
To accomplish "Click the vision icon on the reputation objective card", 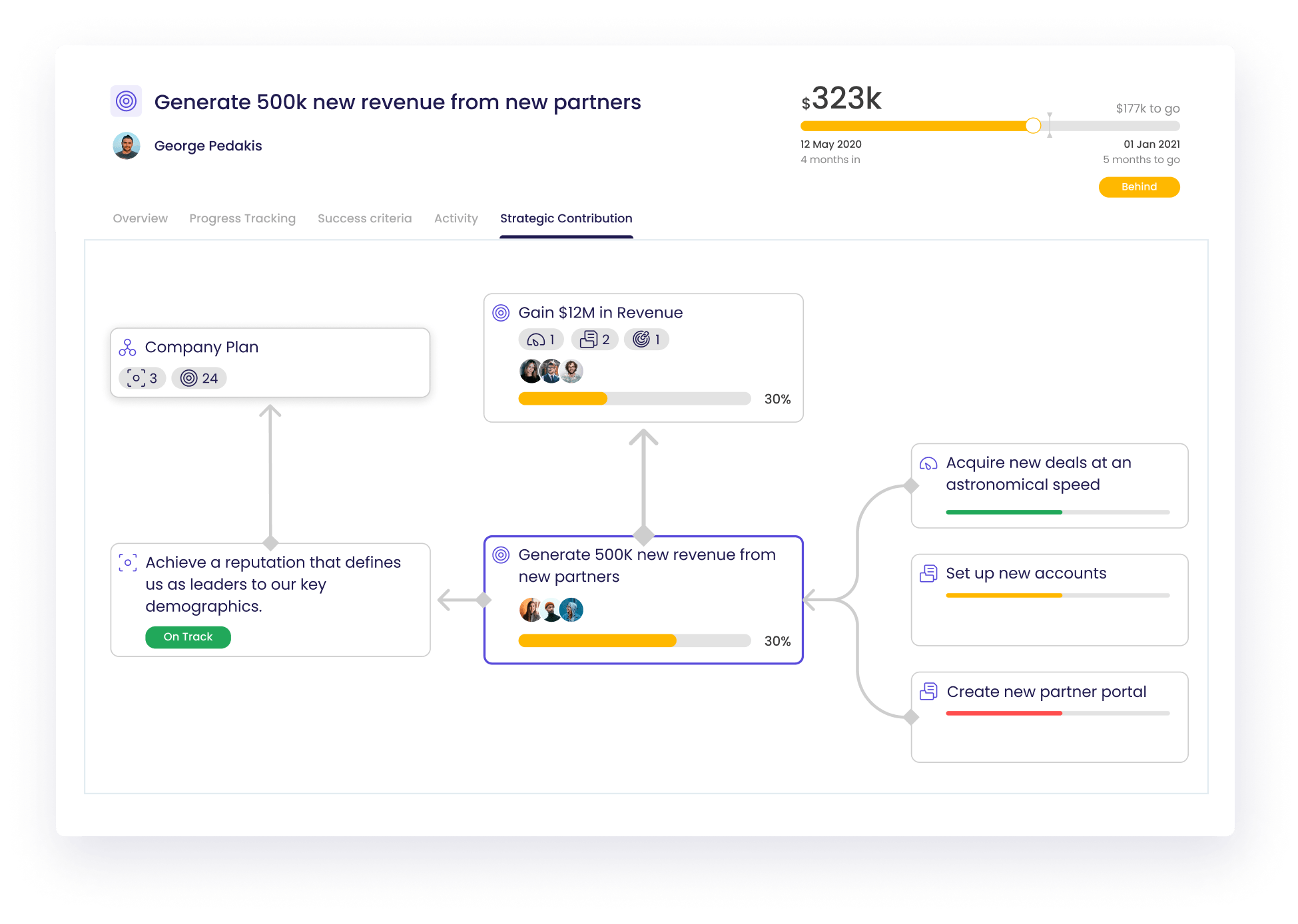I will (127, 563).
